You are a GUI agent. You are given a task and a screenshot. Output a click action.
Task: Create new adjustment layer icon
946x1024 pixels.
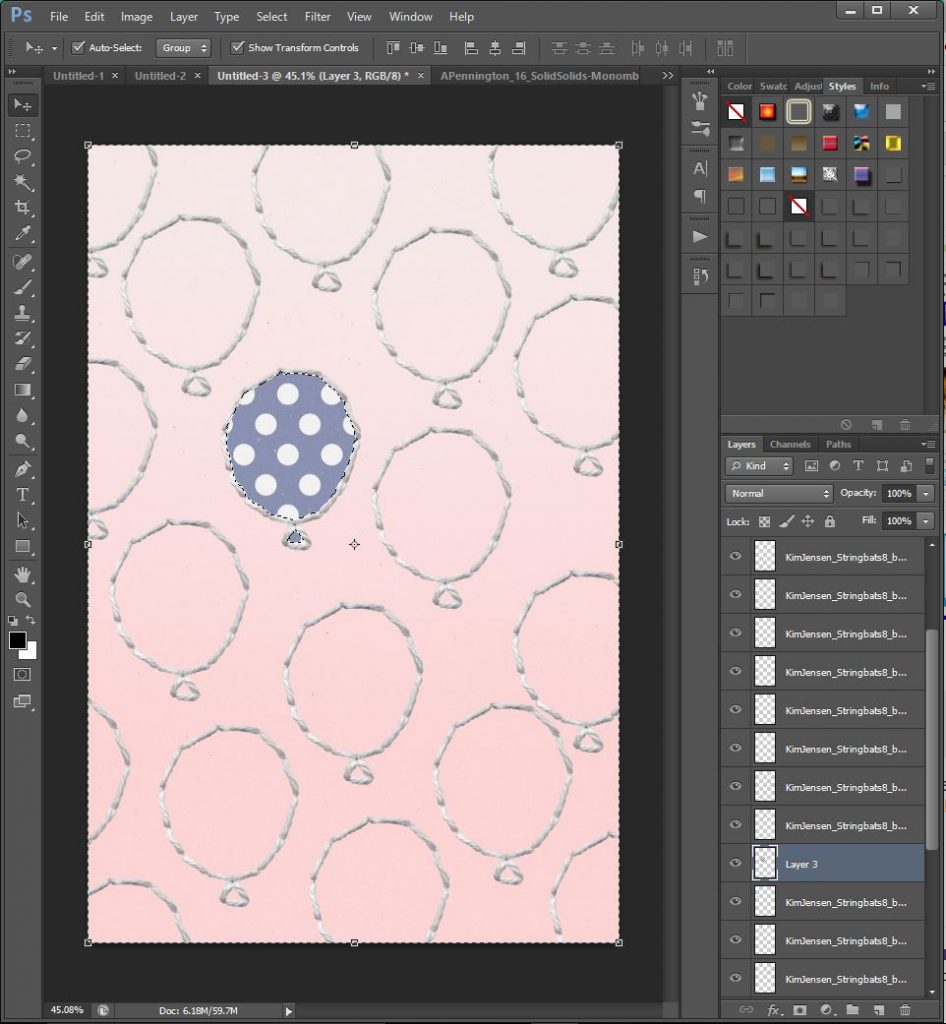pos(826,1010)
